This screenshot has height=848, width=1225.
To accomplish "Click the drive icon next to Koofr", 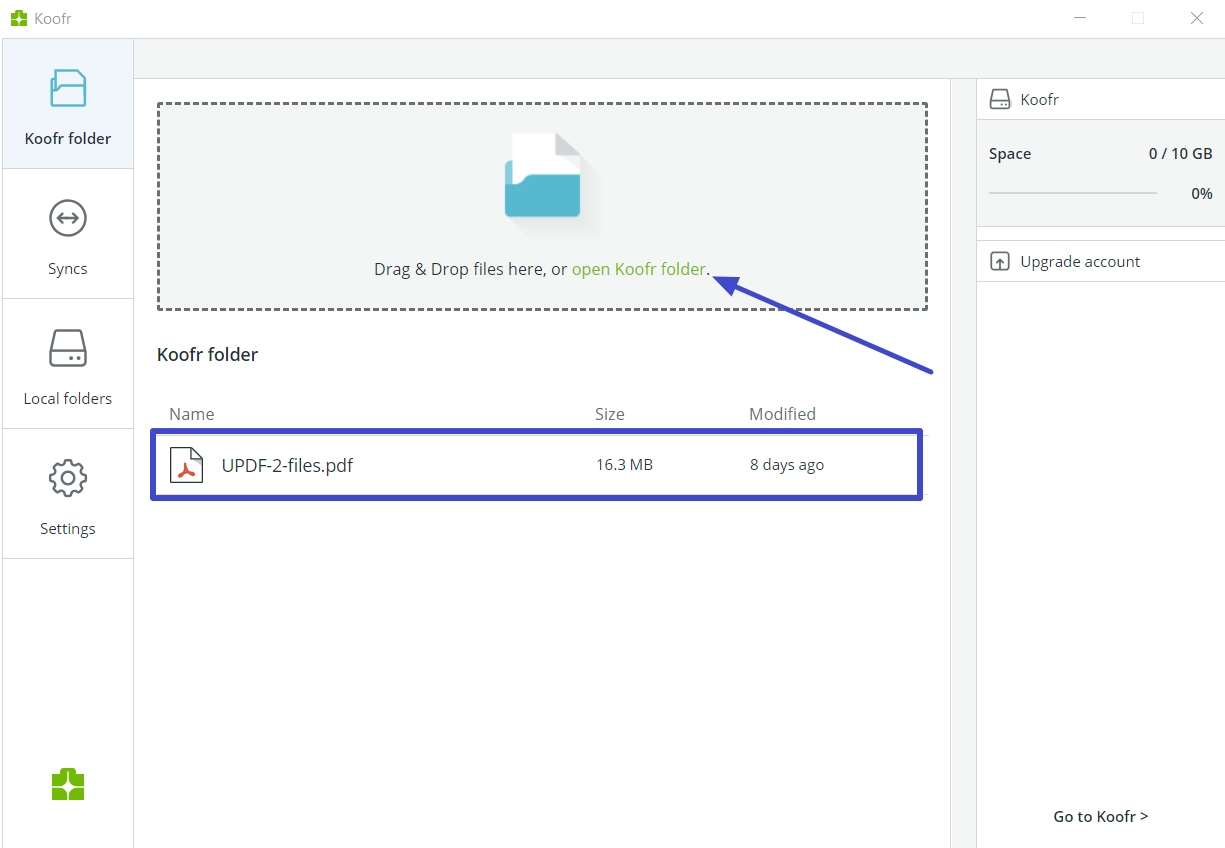I will (1000, 99).
